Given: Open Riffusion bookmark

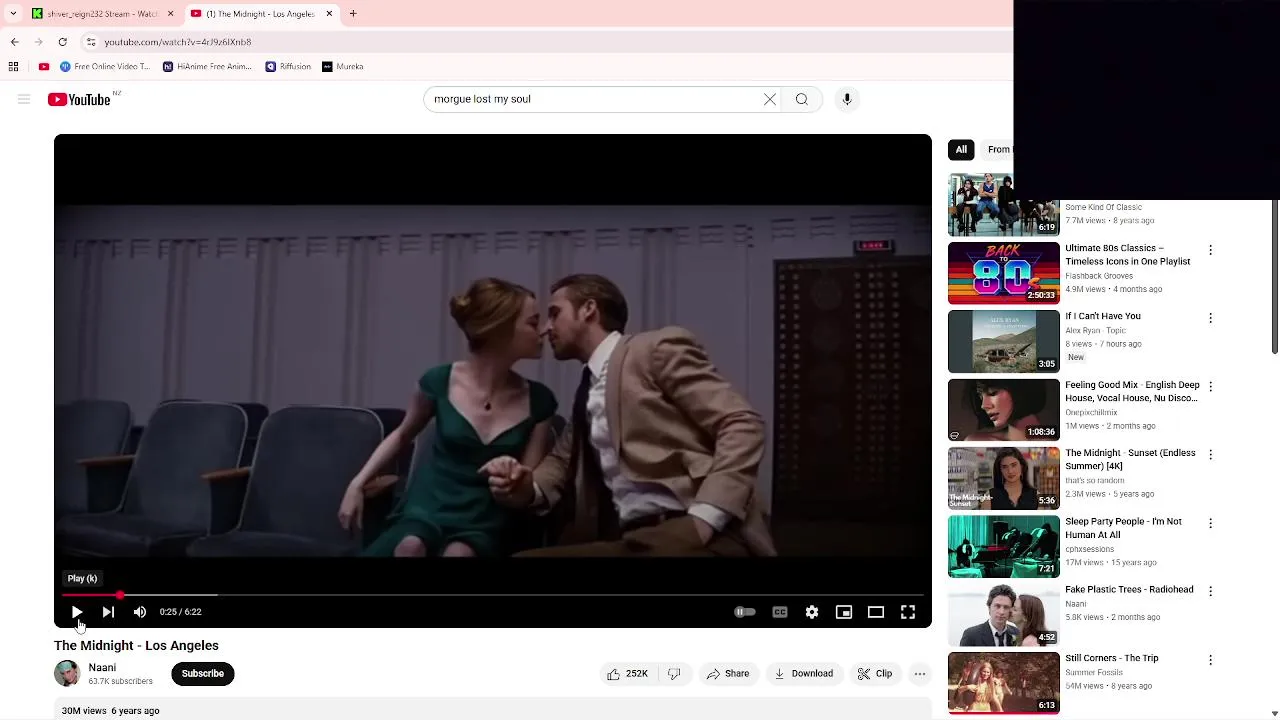Looking at the screenshot, I should 288,67.
